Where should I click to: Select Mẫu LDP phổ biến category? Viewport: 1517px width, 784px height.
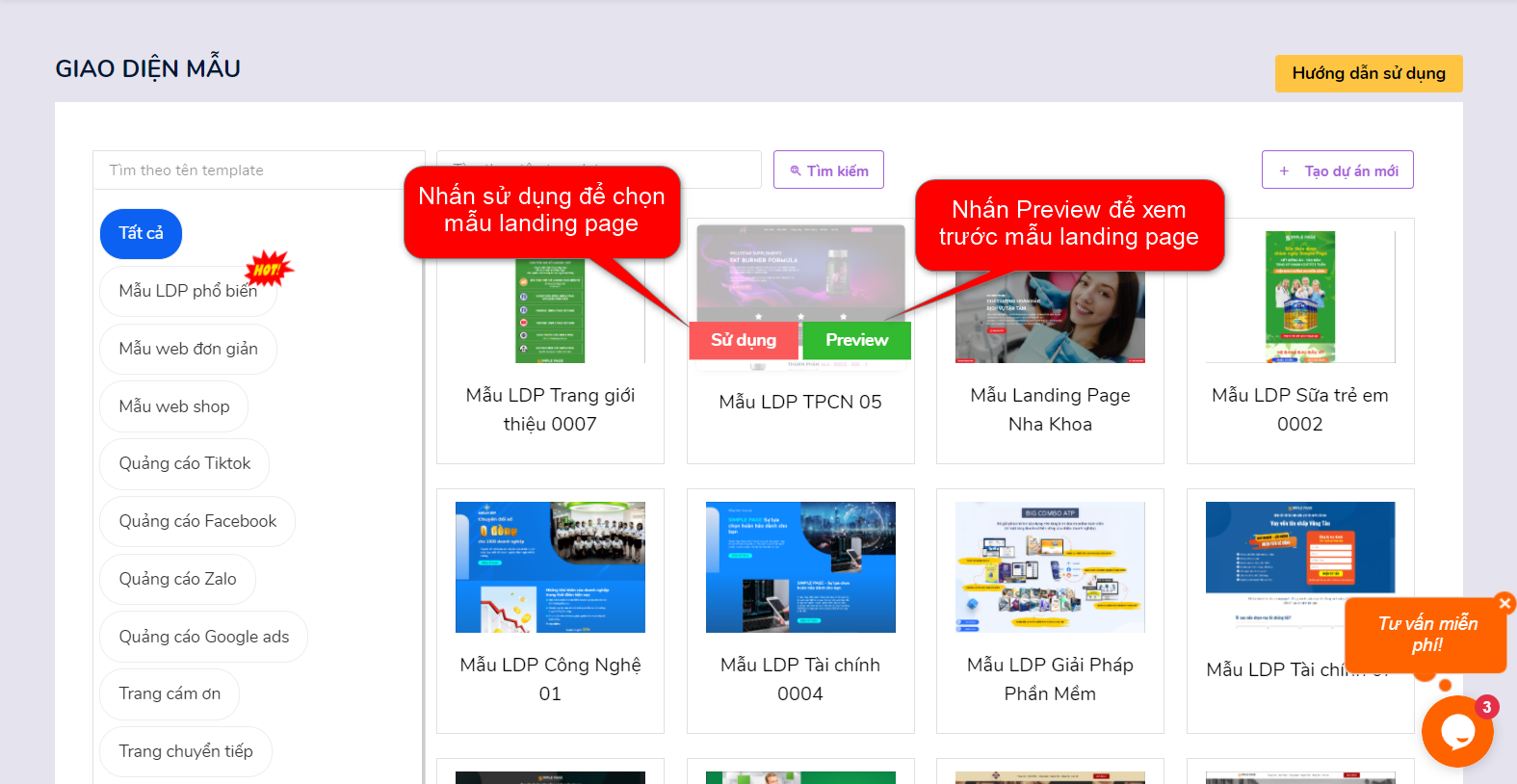pos(188,291)
